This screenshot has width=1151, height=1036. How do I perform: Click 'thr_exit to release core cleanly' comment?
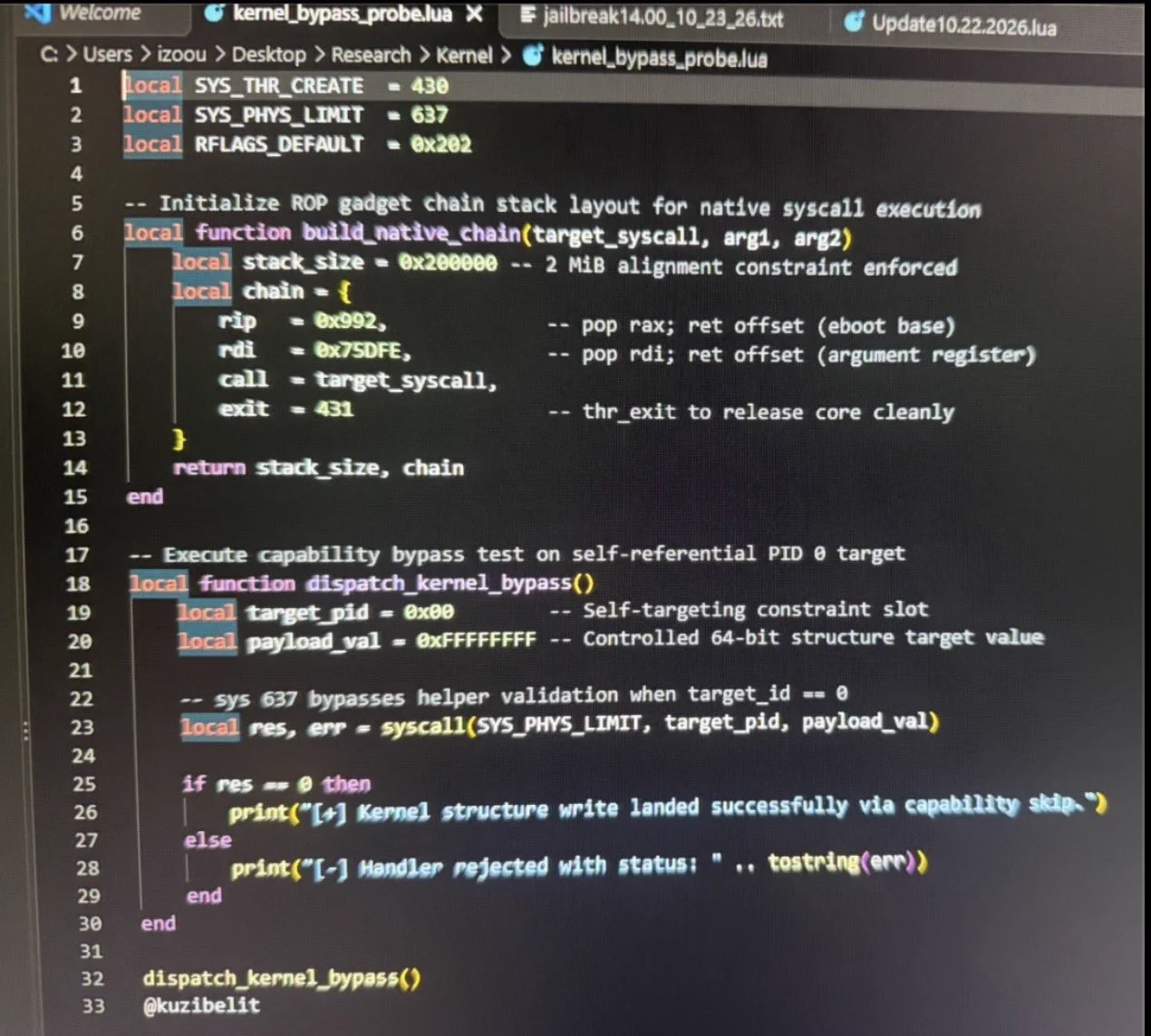coord(751,412)
